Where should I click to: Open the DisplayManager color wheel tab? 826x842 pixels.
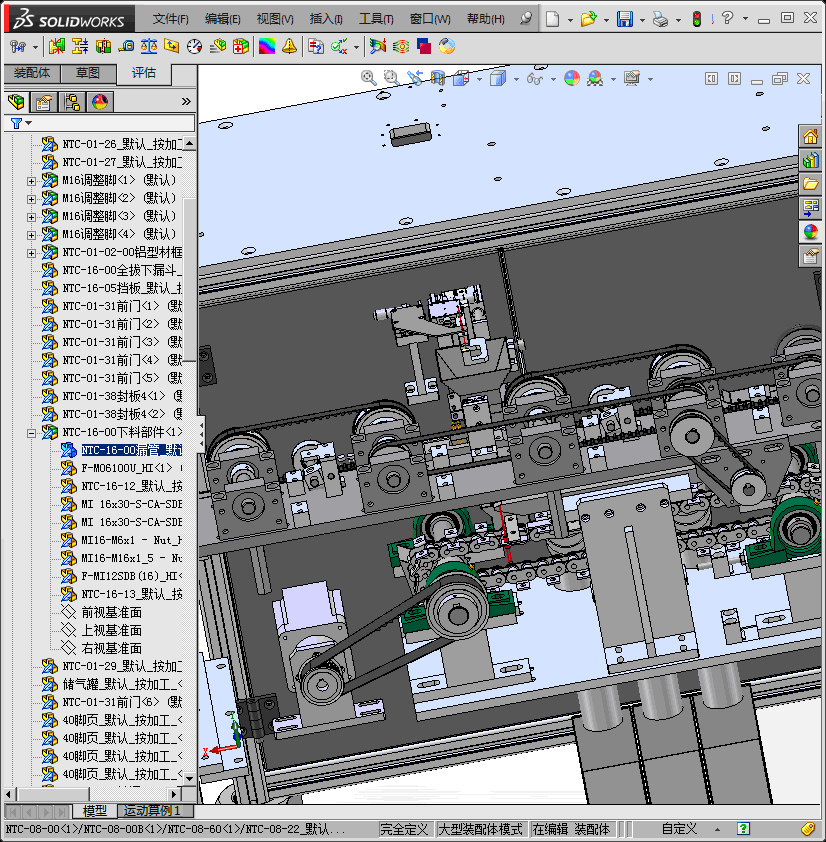(99, 101)
